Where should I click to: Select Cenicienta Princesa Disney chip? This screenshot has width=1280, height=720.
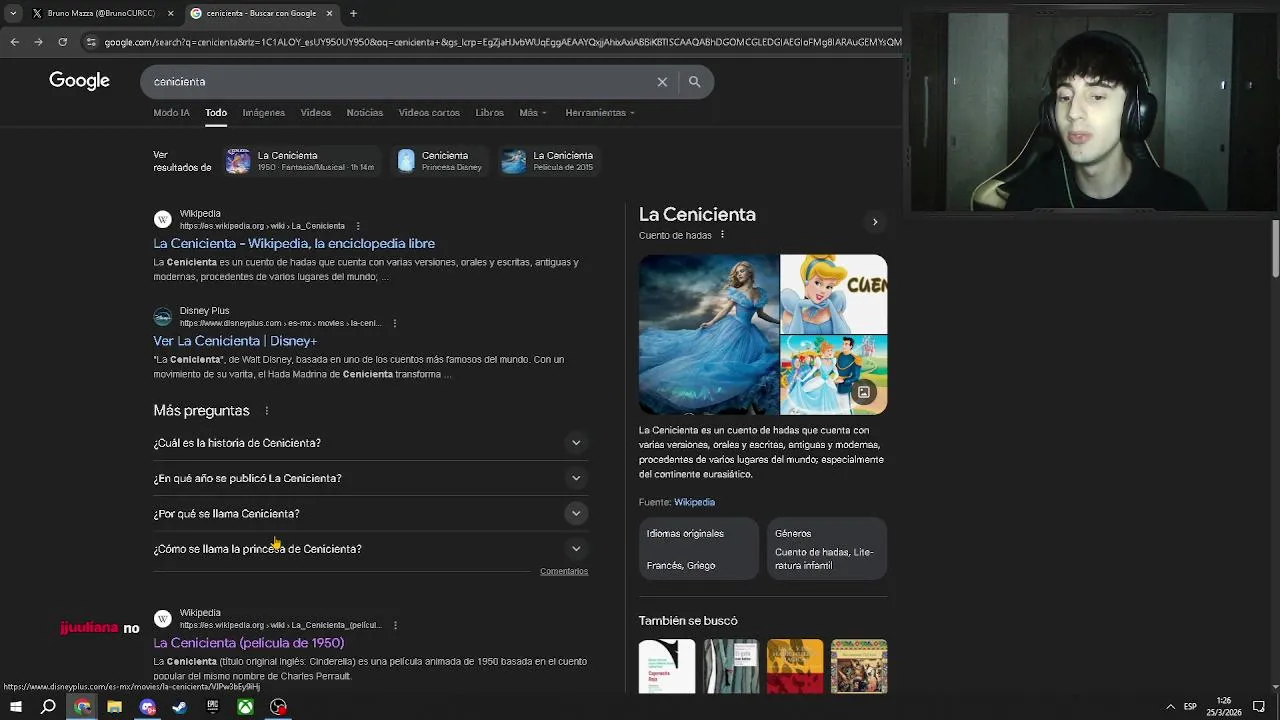click(x=441, y=161)
